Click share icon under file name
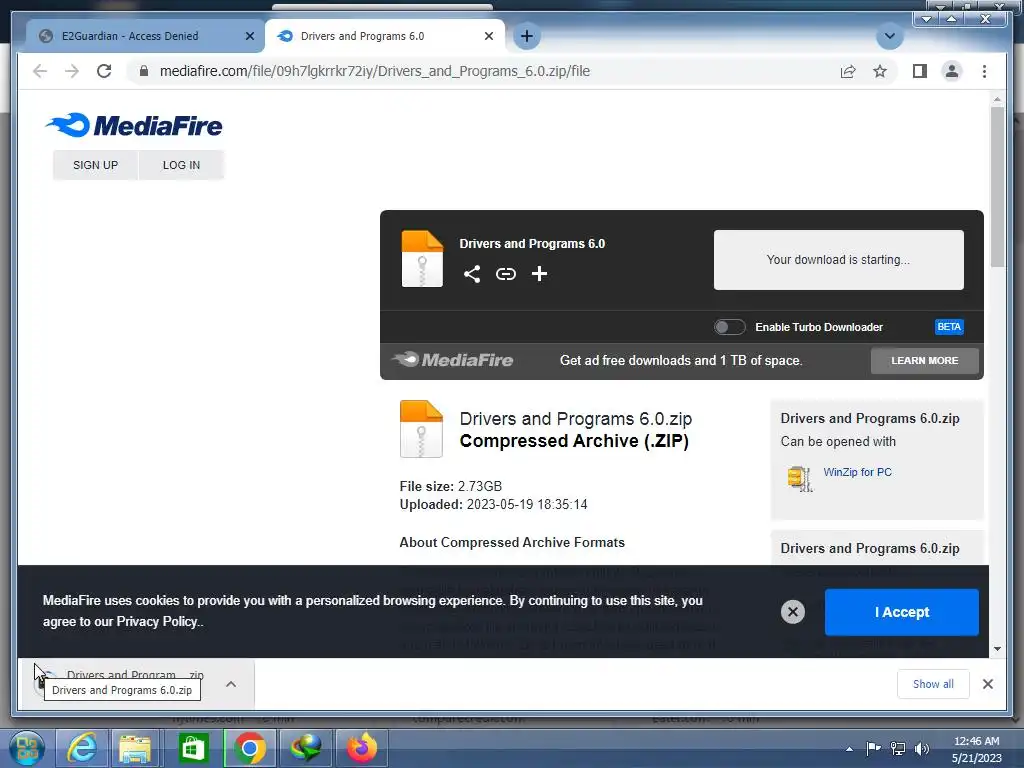 pyautogui.click(x=472, y=274)
